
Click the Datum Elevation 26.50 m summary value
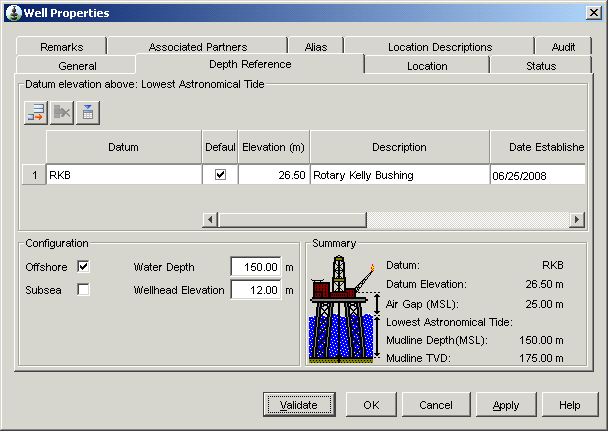point(544,284)
